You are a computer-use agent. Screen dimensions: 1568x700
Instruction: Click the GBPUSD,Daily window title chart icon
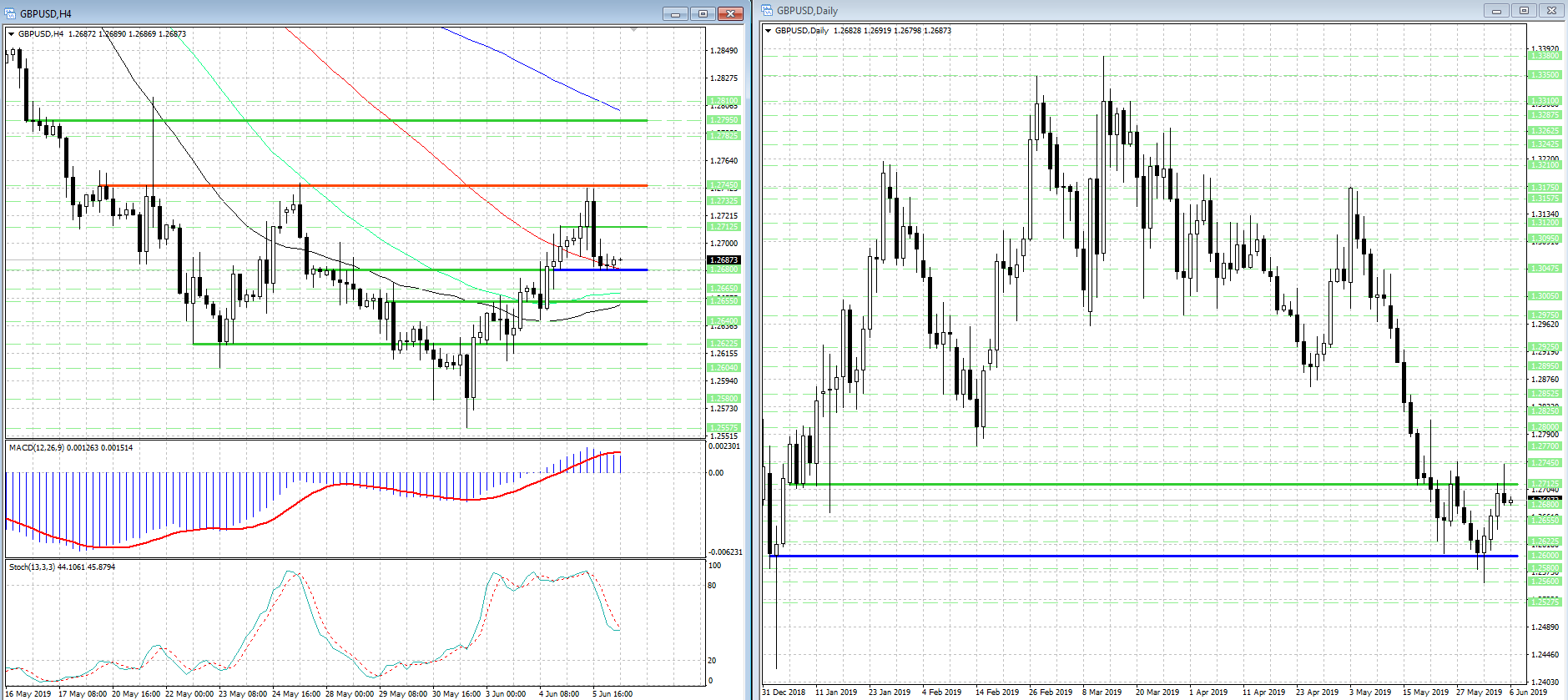[767, 11]
